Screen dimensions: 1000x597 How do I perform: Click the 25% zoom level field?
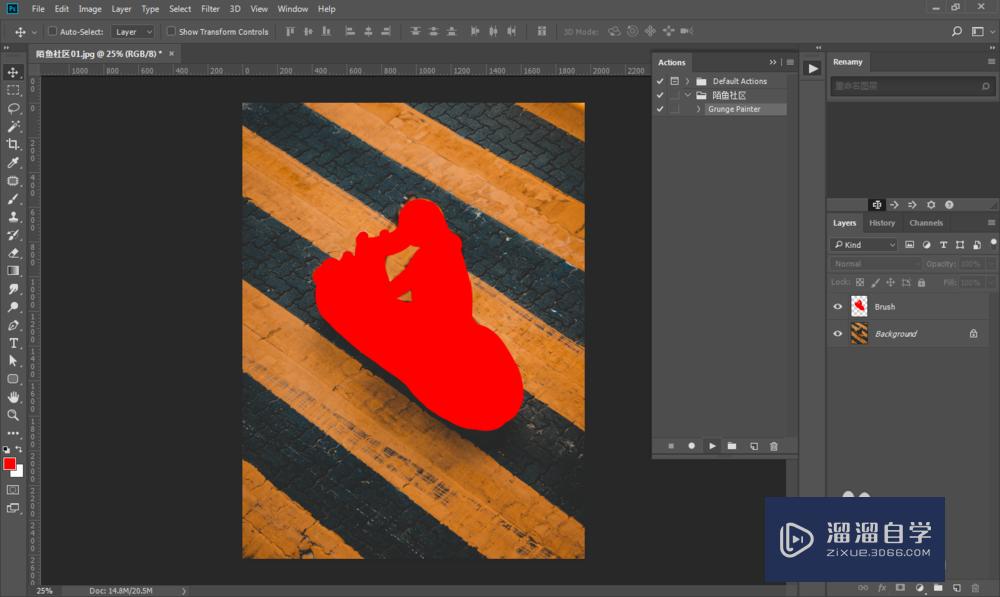[x=45, y=591]
